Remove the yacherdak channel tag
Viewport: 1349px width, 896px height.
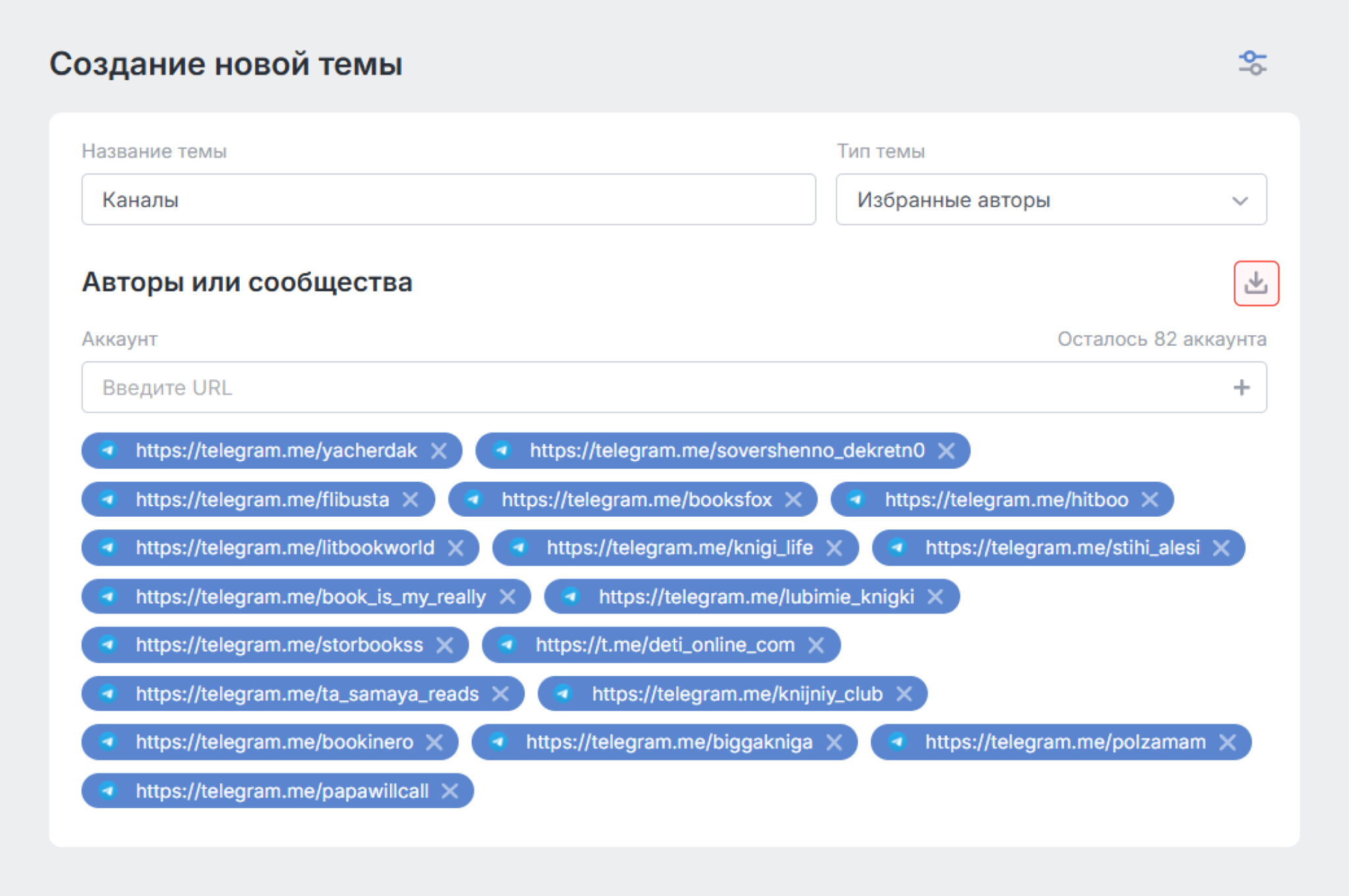tap(439, 451)
